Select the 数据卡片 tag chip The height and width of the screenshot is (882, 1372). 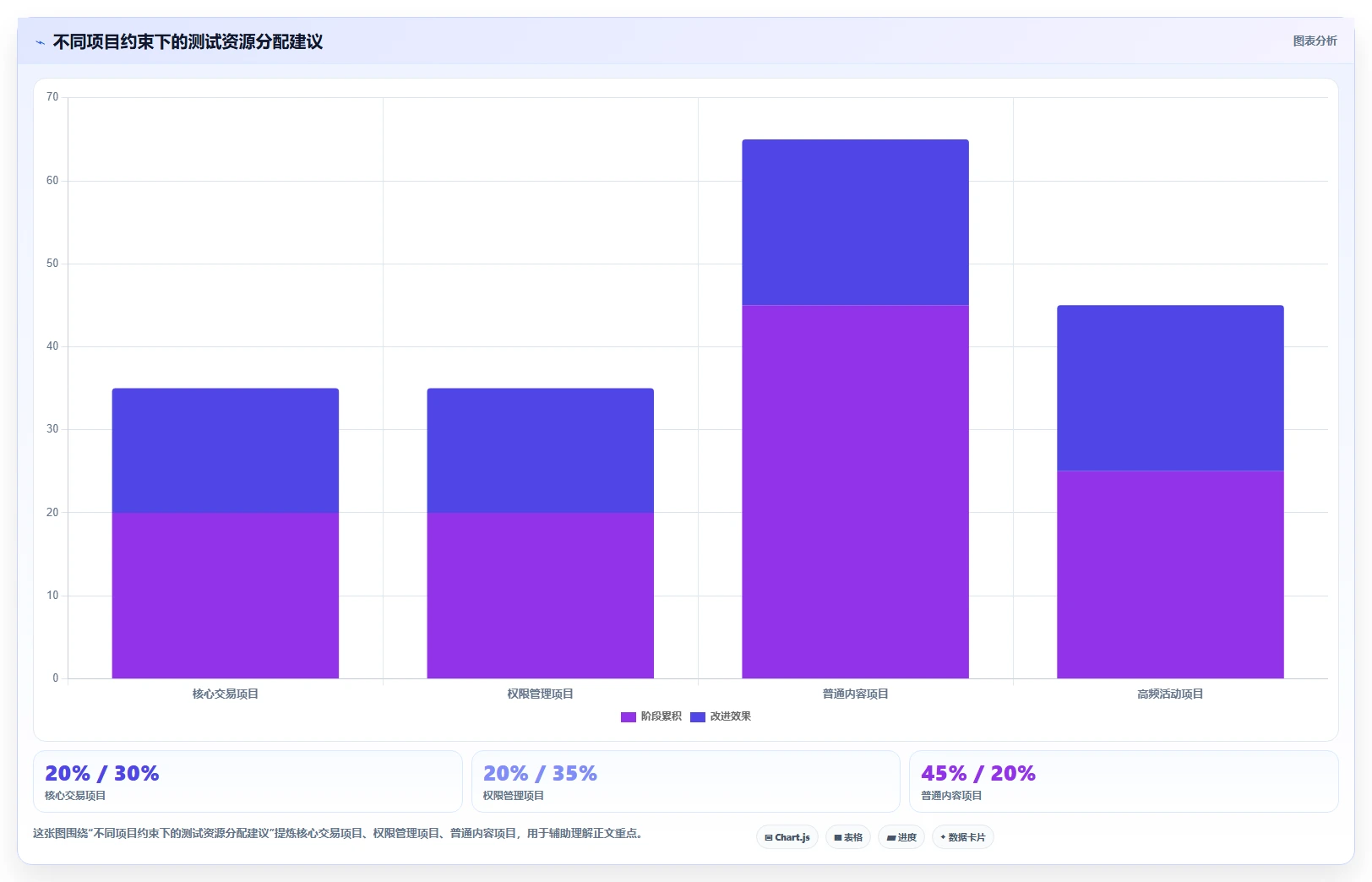tap(963, 837)
